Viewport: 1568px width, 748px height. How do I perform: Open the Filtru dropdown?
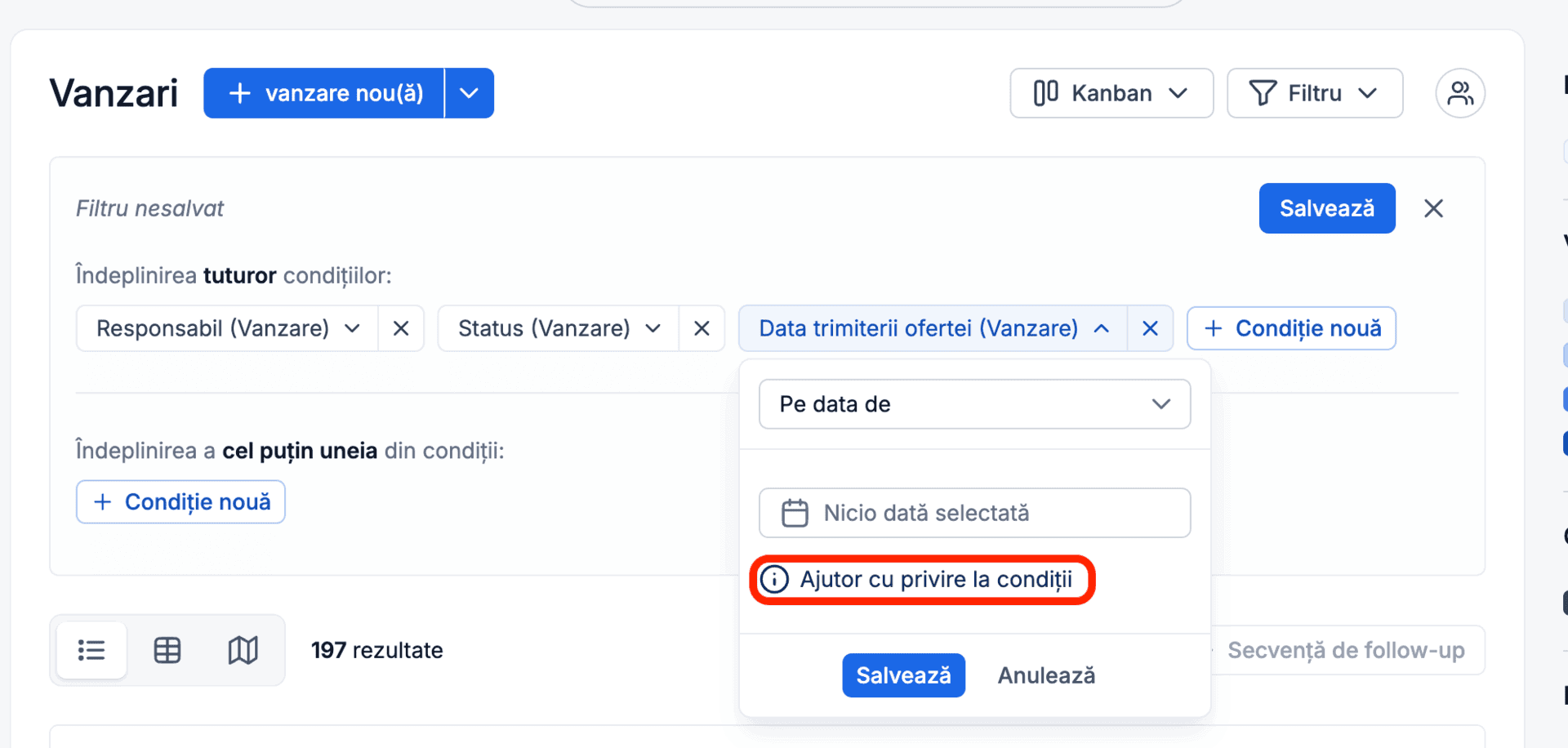(x=1315, y=93)
